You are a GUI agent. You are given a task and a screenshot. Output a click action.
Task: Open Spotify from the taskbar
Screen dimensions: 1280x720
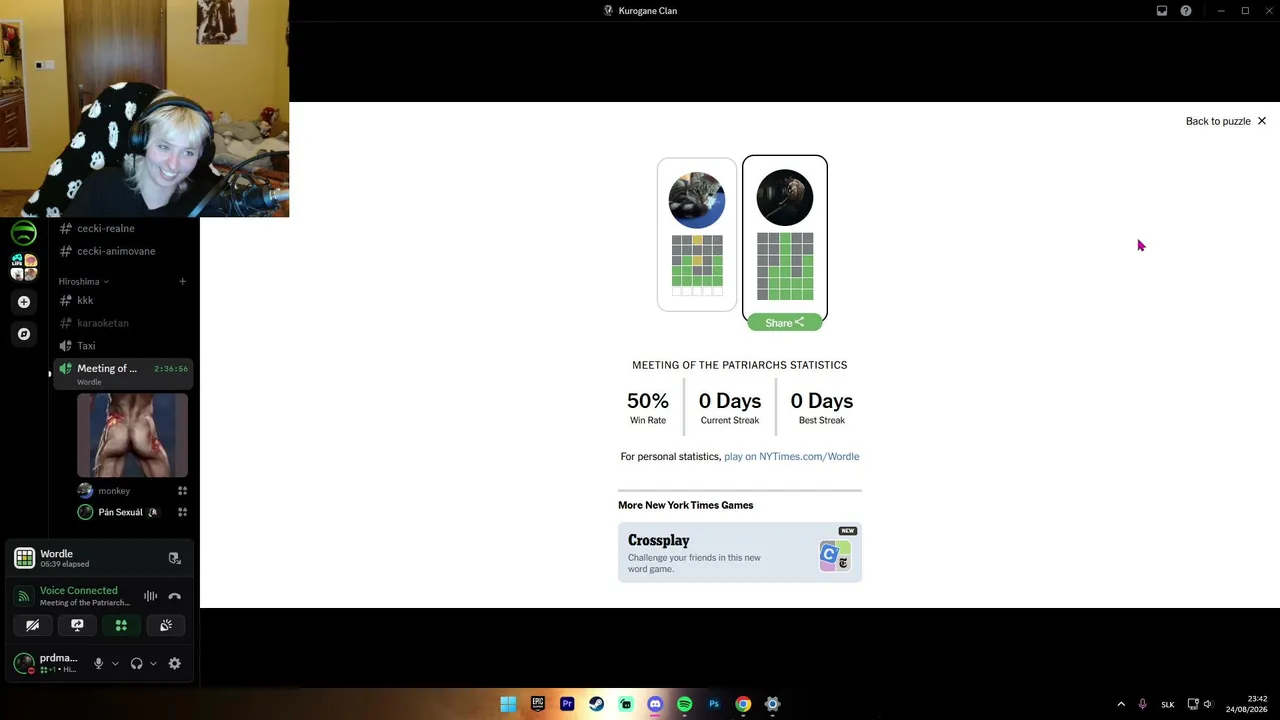(x=684, y=704)
